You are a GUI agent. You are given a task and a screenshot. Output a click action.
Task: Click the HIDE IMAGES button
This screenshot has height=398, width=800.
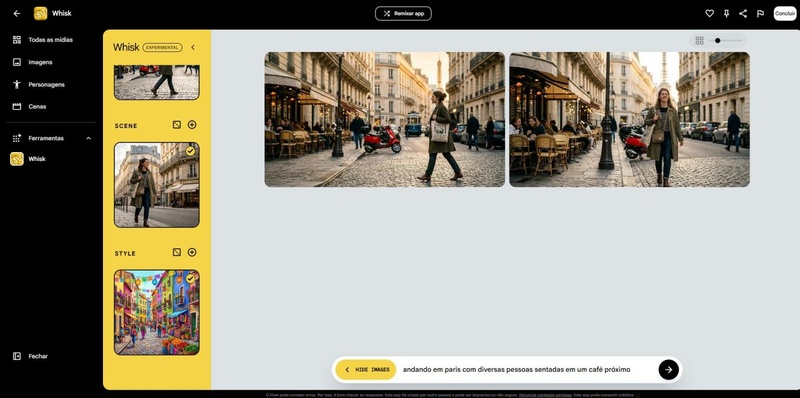coord(366,370)
